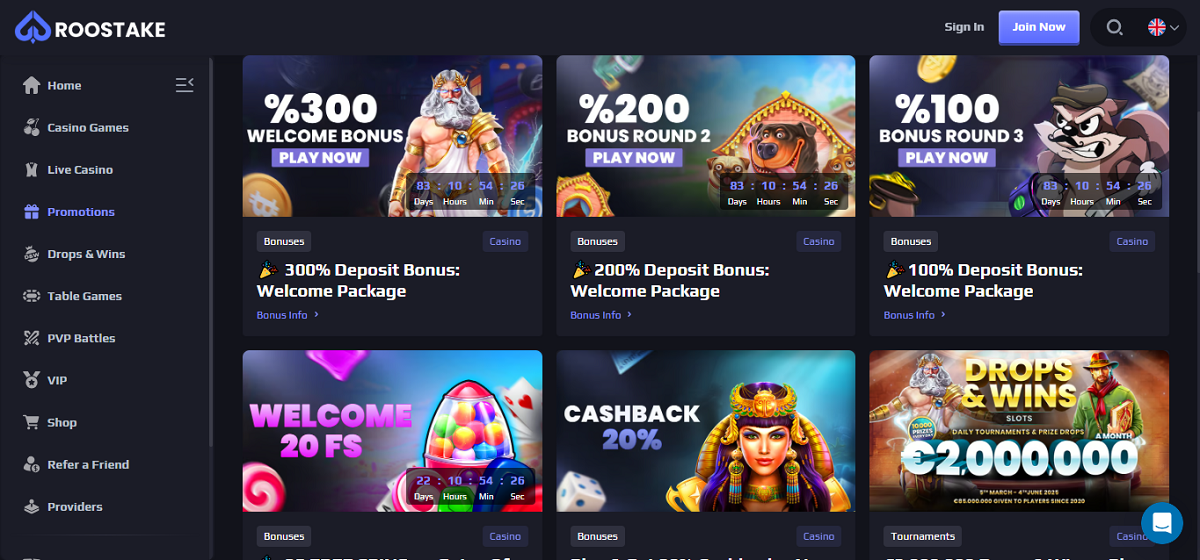Click Play Now on 200% bonus banner
This screenshot has height=560, width=1200.
click(x=634, y=157)
